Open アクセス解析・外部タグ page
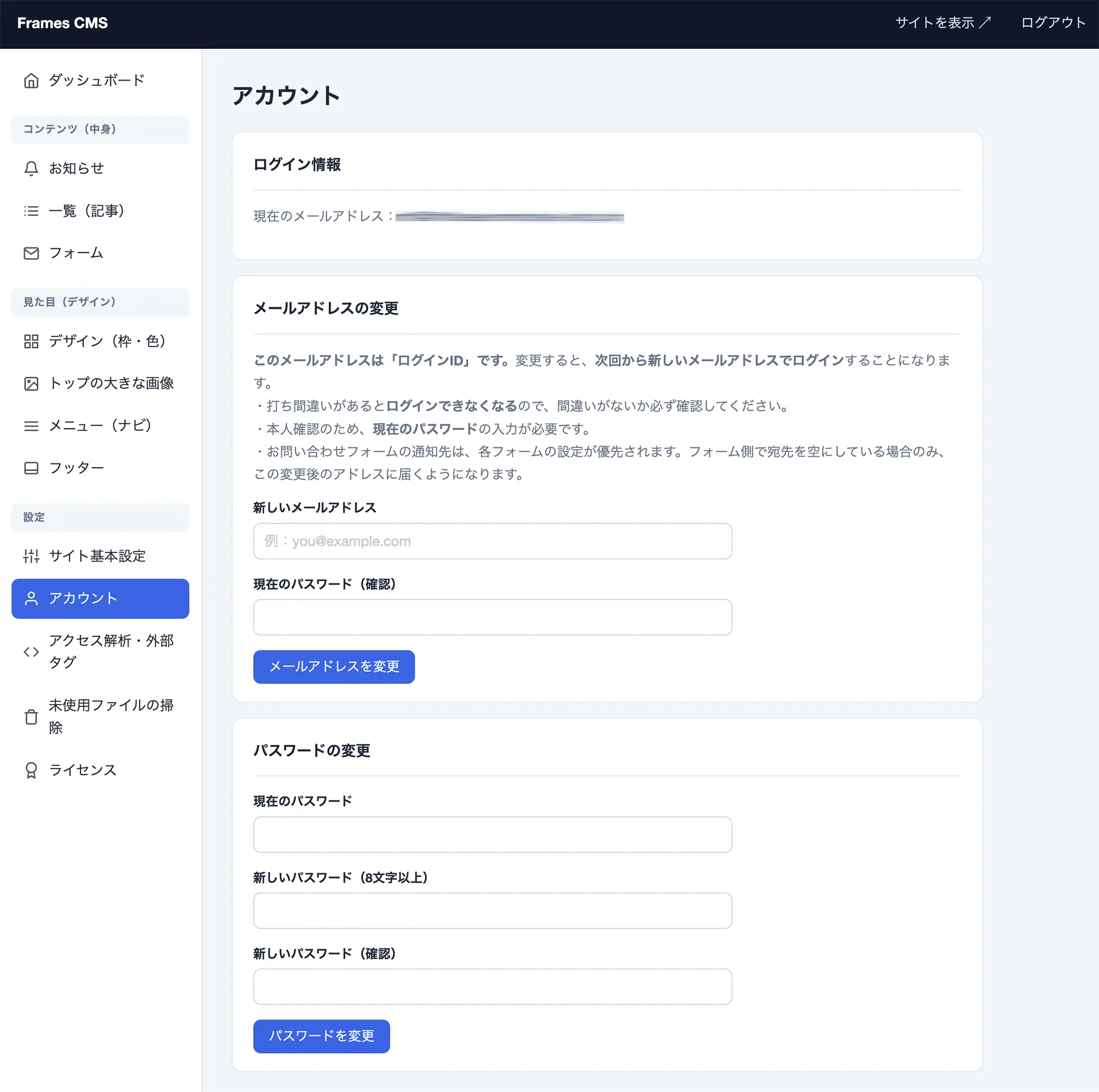 [x=100, y=652]
